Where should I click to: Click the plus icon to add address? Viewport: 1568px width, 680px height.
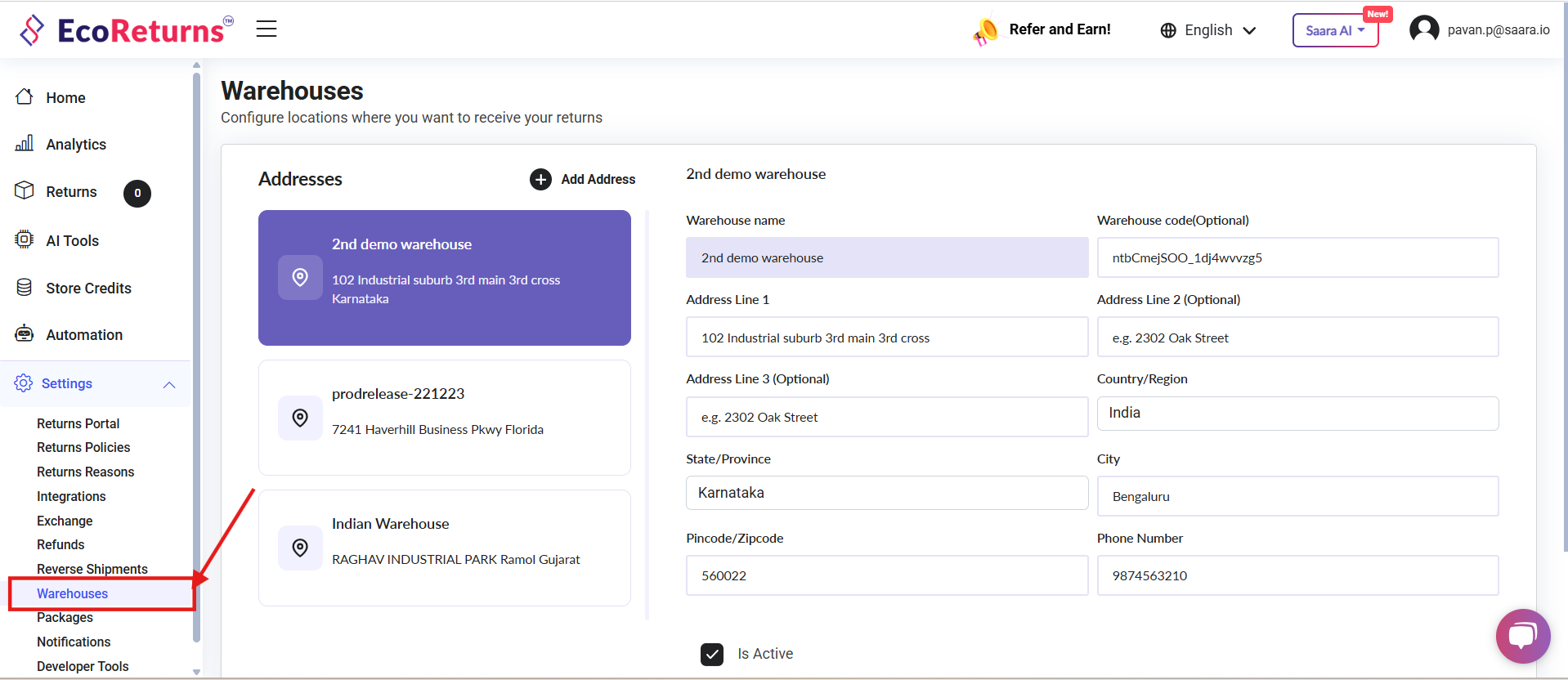tap(540, 180)
